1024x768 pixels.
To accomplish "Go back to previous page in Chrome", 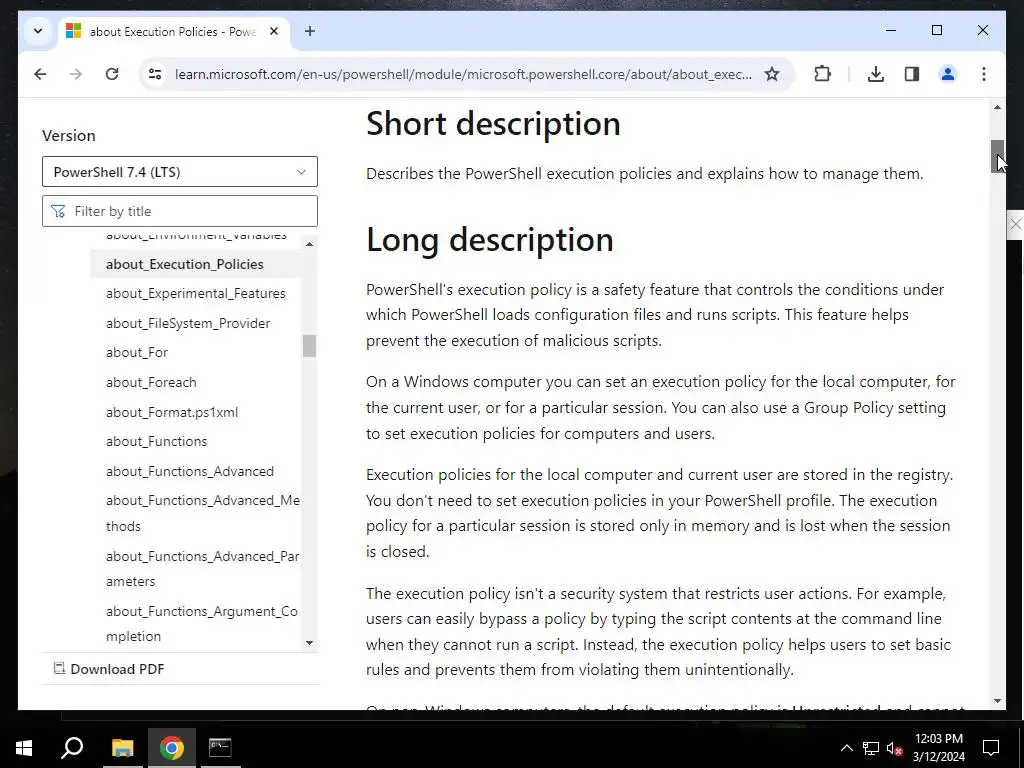I will (x=40, y=74).
